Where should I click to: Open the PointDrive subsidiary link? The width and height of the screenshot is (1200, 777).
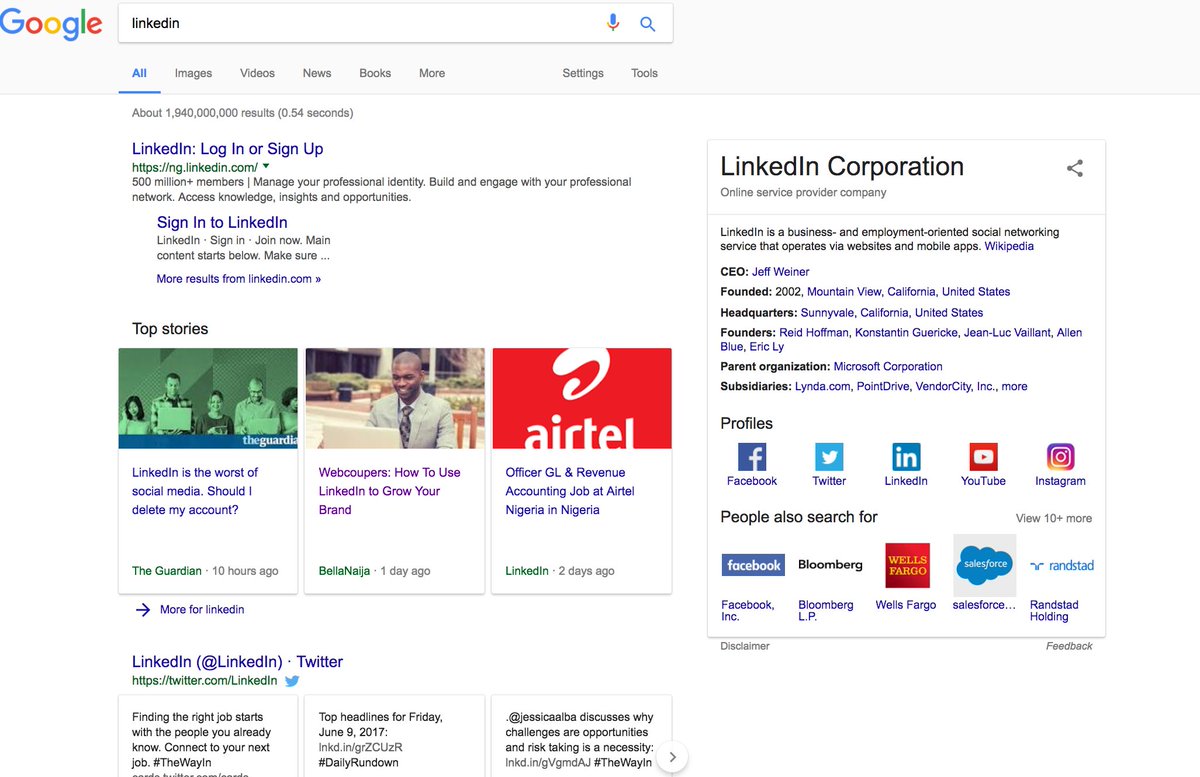[x=883, y=386]
